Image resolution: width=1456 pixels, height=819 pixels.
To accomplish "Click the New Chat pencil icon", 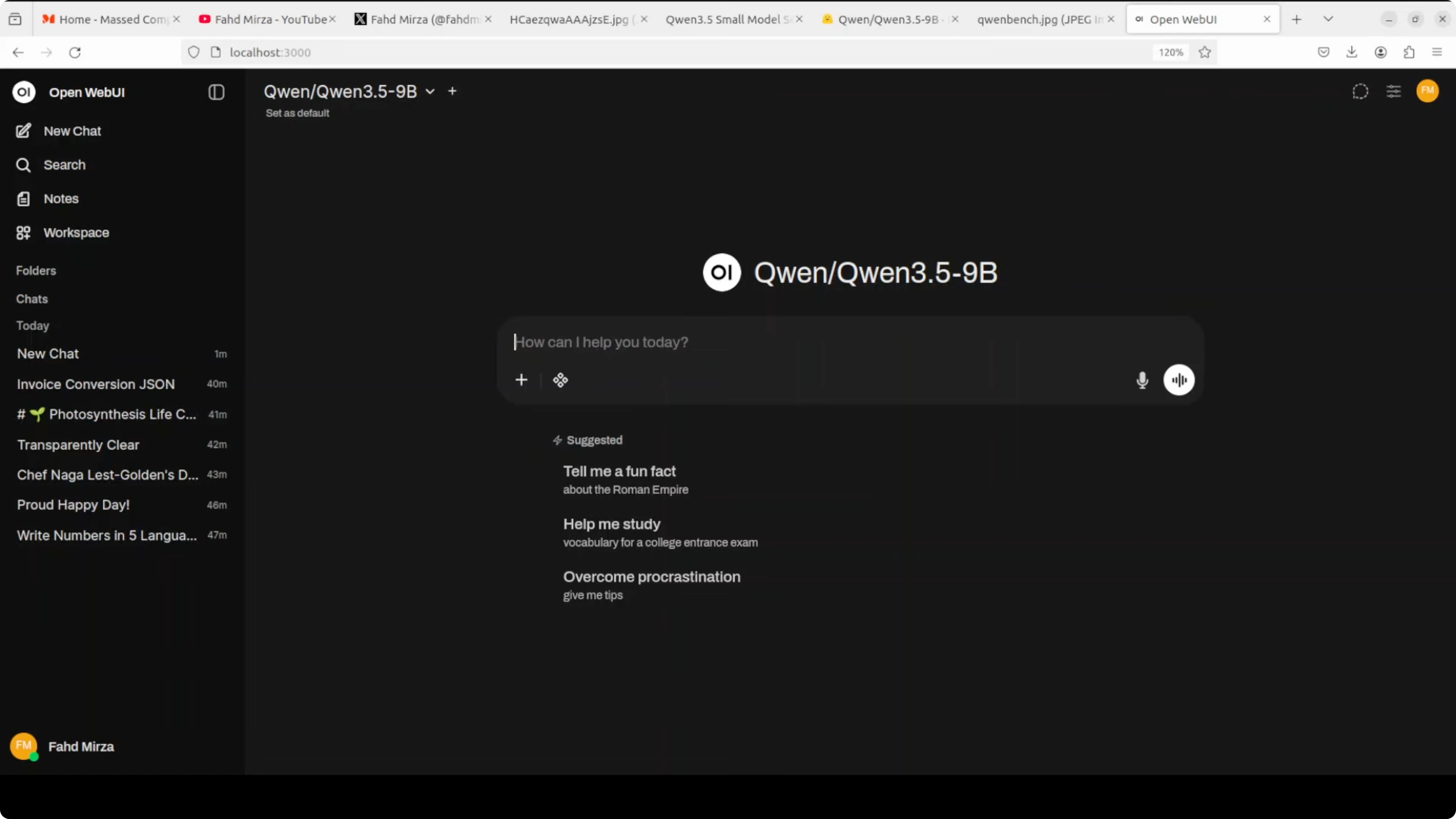I will (x=23, y=131).
